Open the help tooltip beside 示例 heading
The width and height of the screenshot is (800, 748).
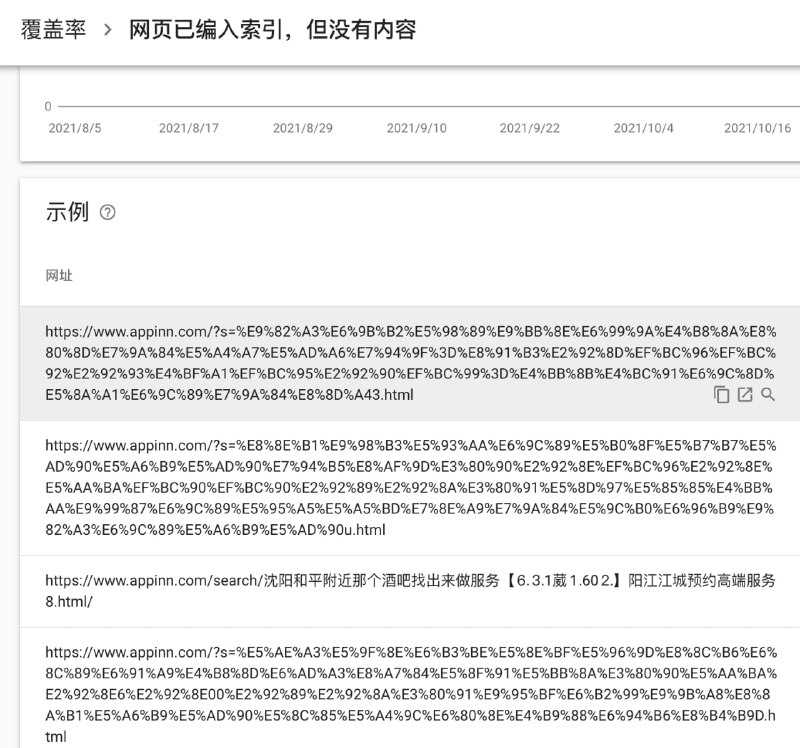(x=108, y=212)
